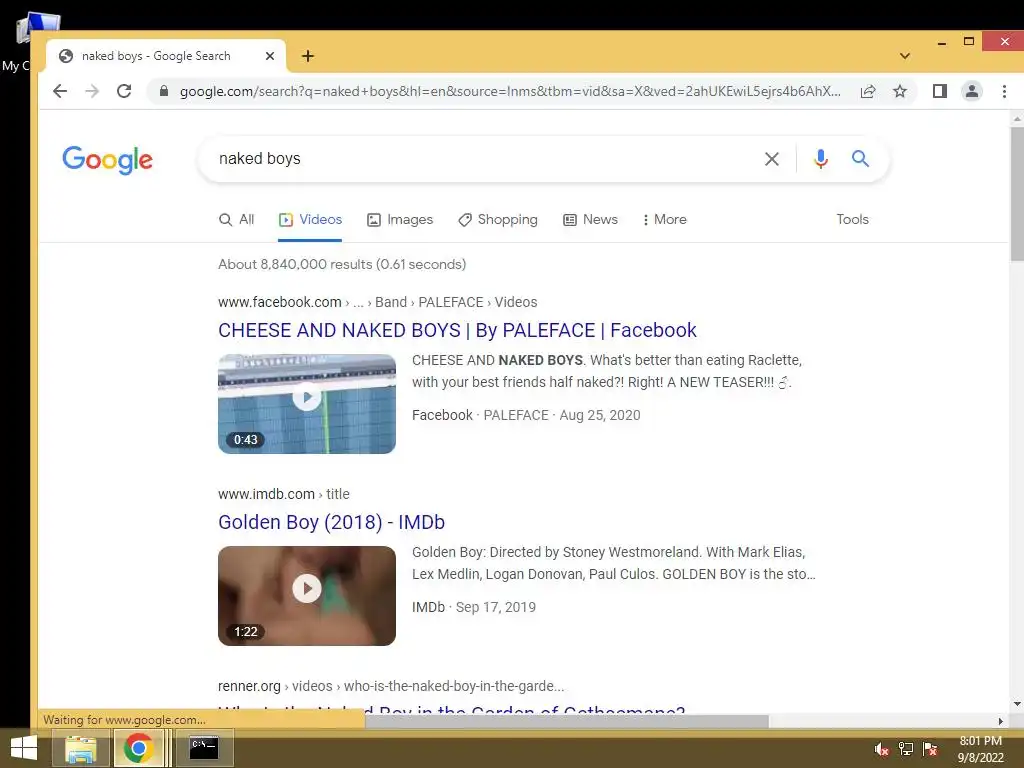This screenshot has height=768, width=1024.
Task: Close the Google Search tab
Action: [x=270, y=56]
